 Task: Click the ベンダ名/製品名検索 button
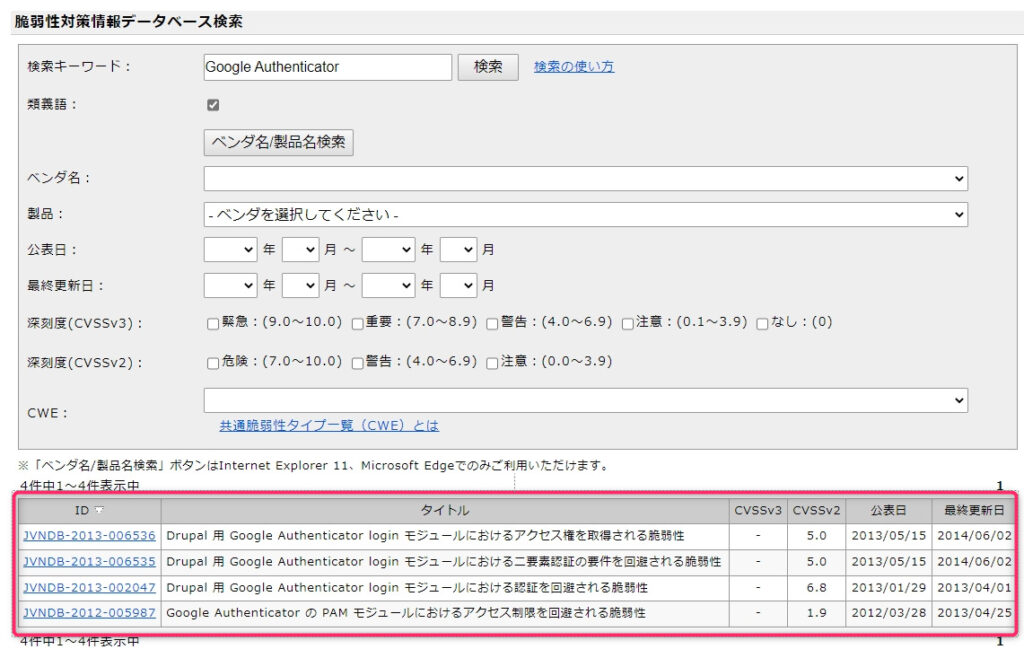[278, 142]
